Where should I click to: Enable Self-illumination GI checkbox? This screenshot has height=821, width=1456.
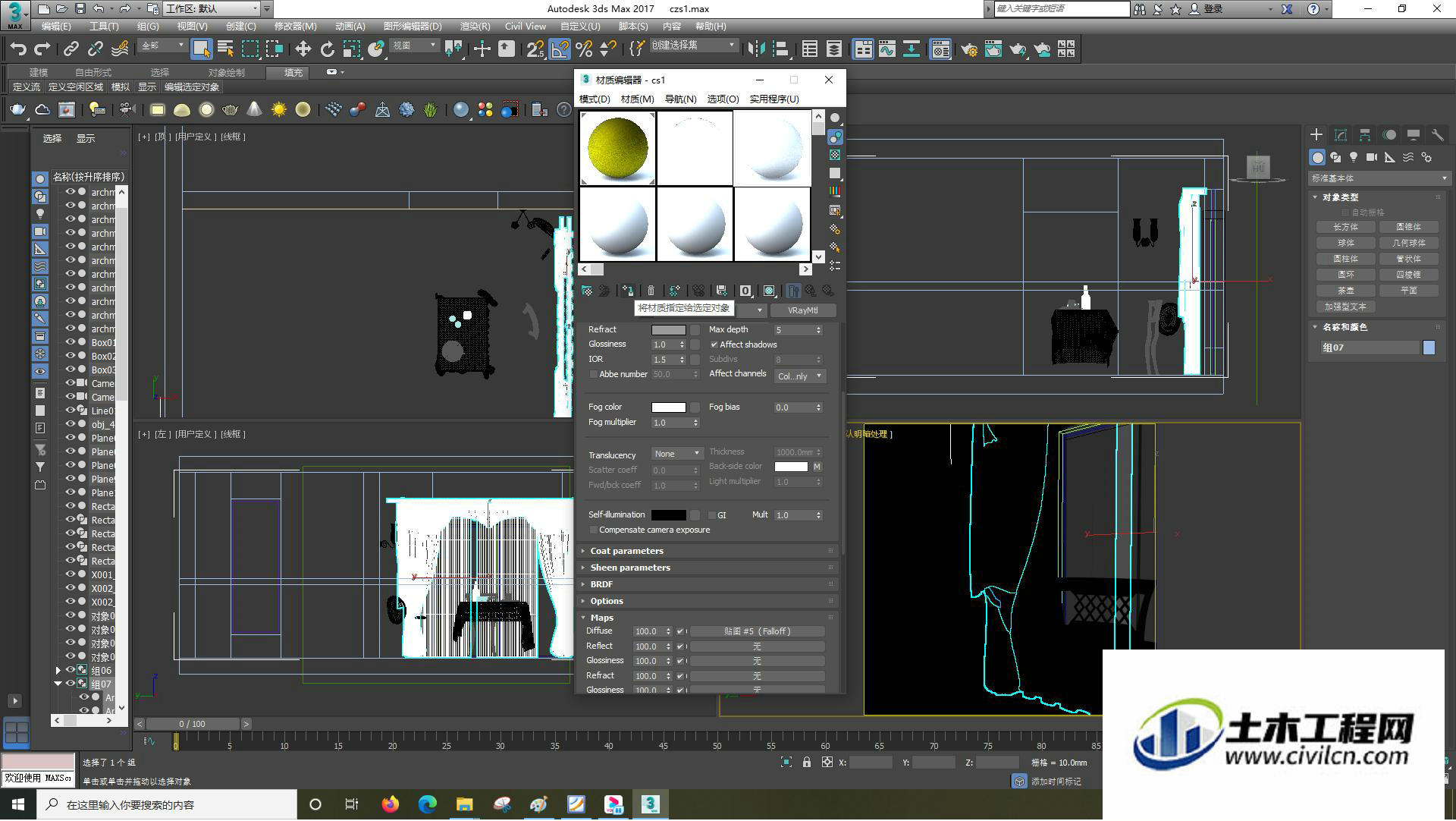711,515
